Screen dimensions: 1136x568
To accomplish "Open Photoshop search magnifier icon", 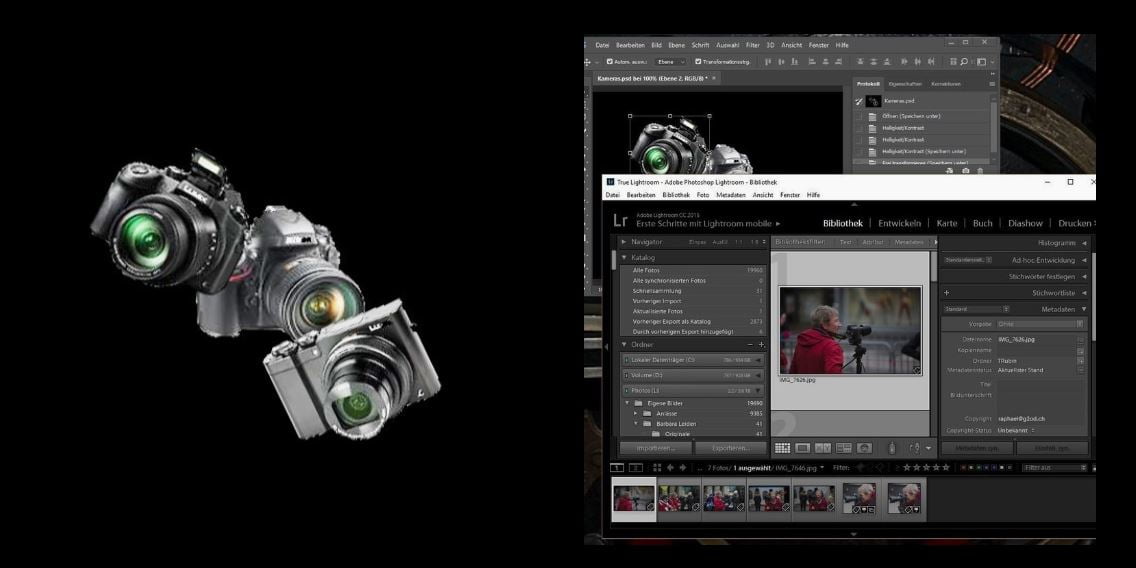I will [x=964, y=62].
